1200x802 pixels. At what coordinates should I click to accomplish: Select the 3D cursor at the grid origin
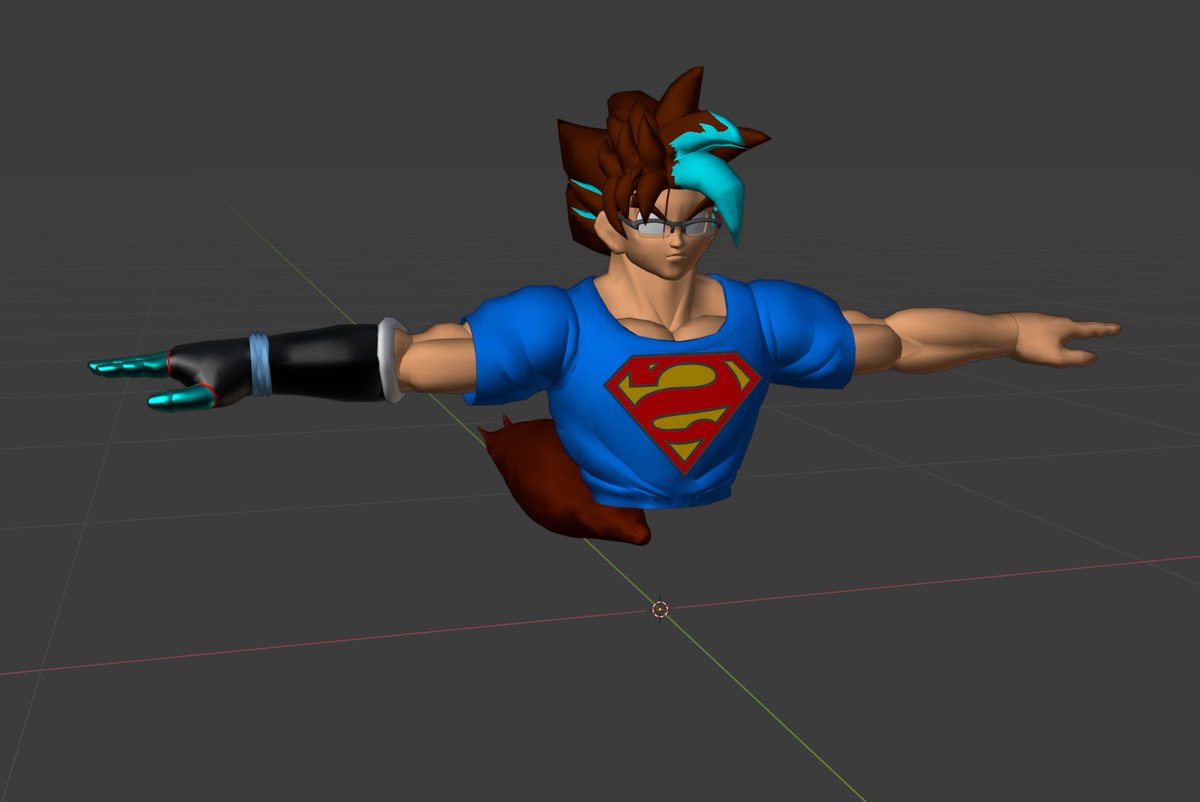[x=660, y=609]
